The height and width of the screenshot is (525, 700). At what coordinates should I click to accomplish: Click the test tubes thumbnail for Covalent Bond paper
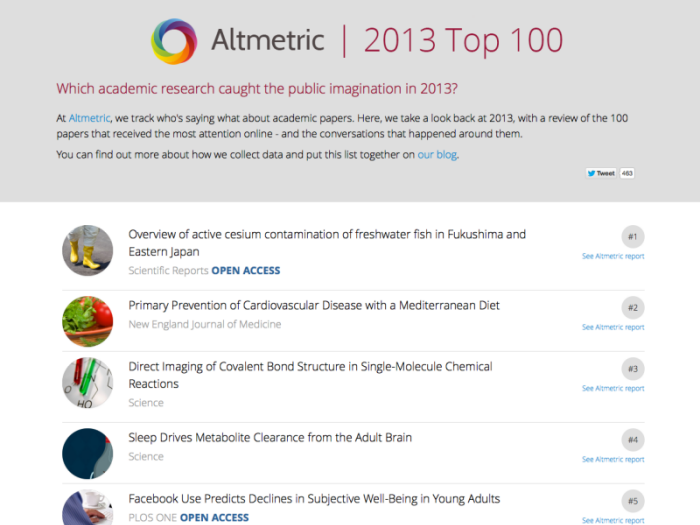tap(88, 383)
